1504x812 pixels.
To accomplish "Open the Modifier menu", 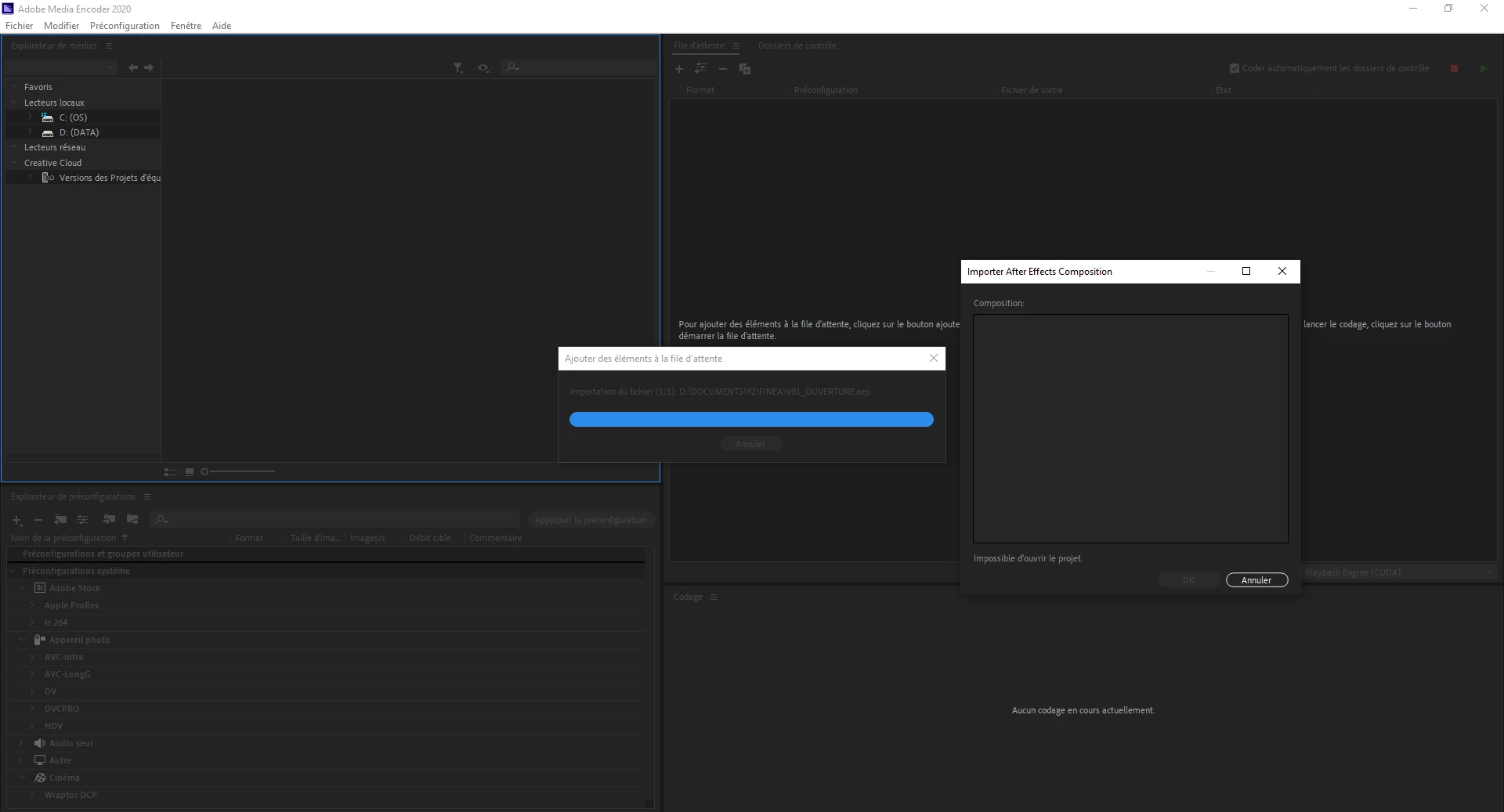I will click(x=61, y=26).
